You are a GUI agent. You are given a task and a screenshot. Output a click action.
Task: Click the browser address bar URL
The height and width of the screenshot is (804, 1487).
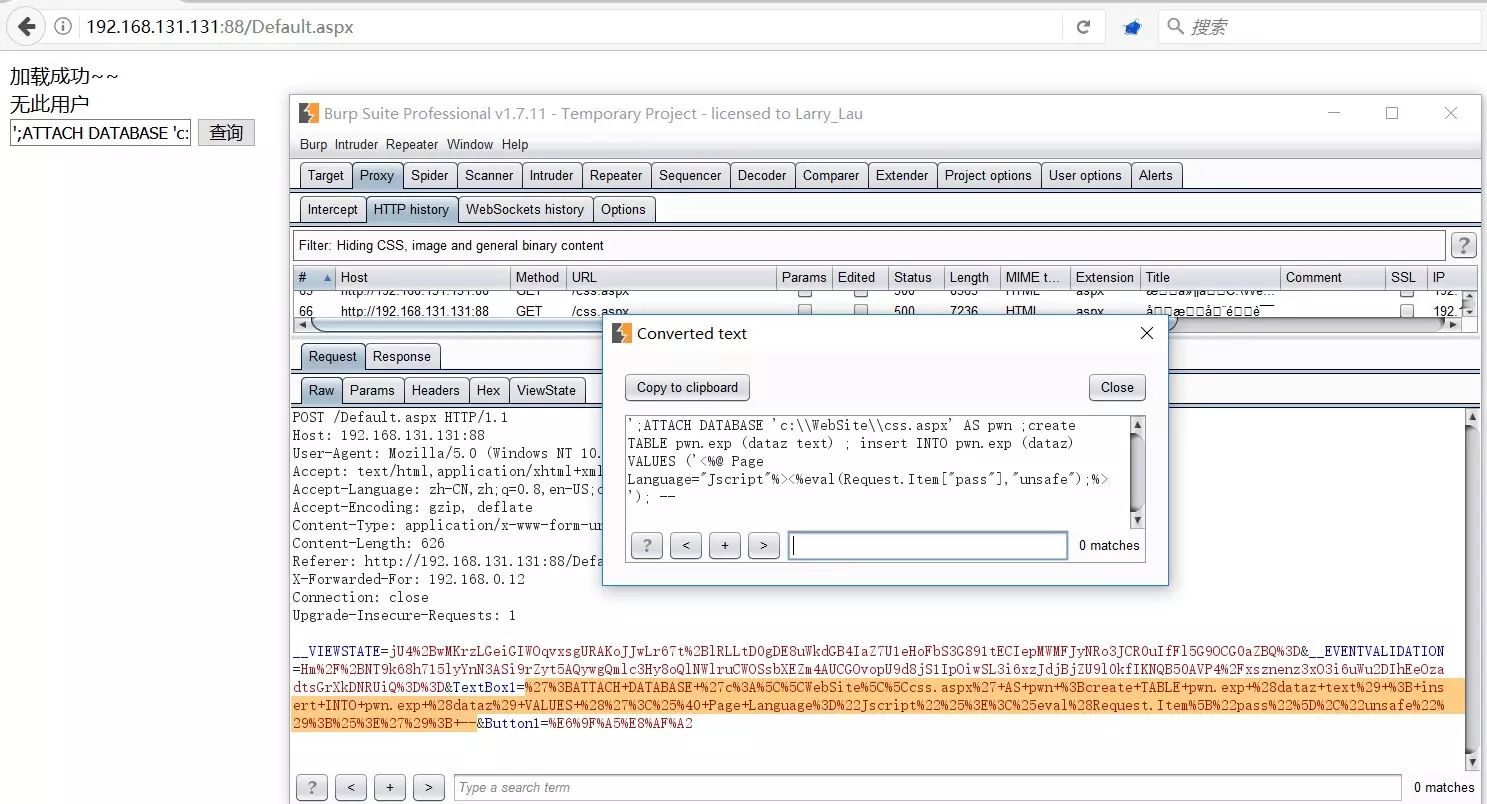219,27
